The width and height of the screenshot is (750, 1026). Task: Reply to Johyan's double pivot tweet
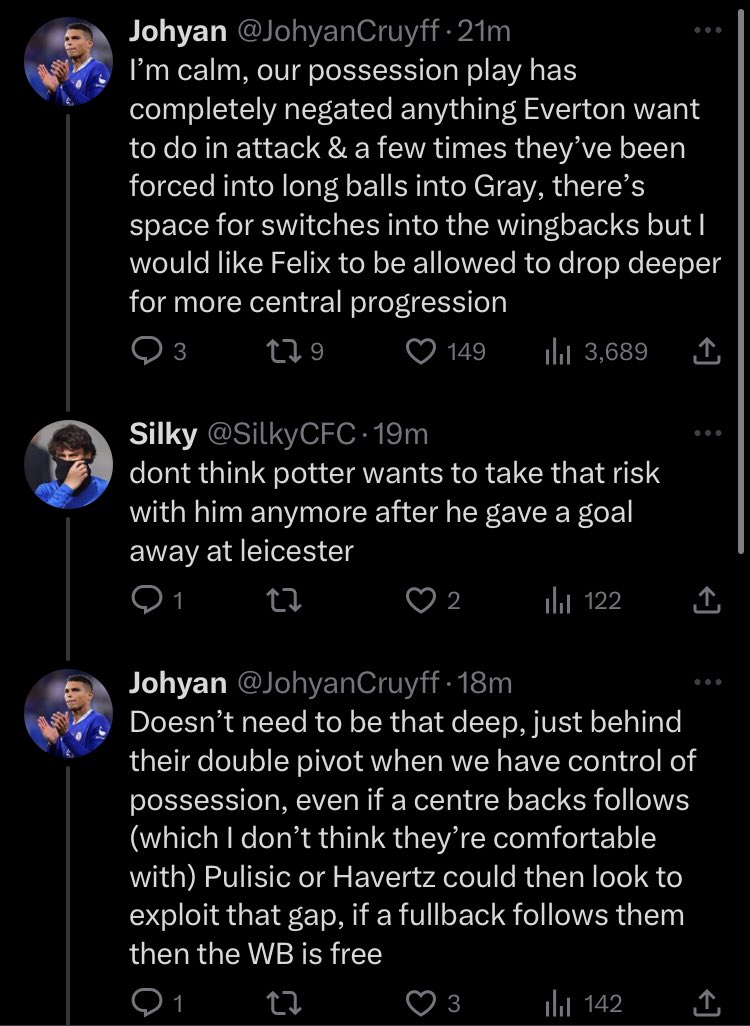[x=147, y=1002]
